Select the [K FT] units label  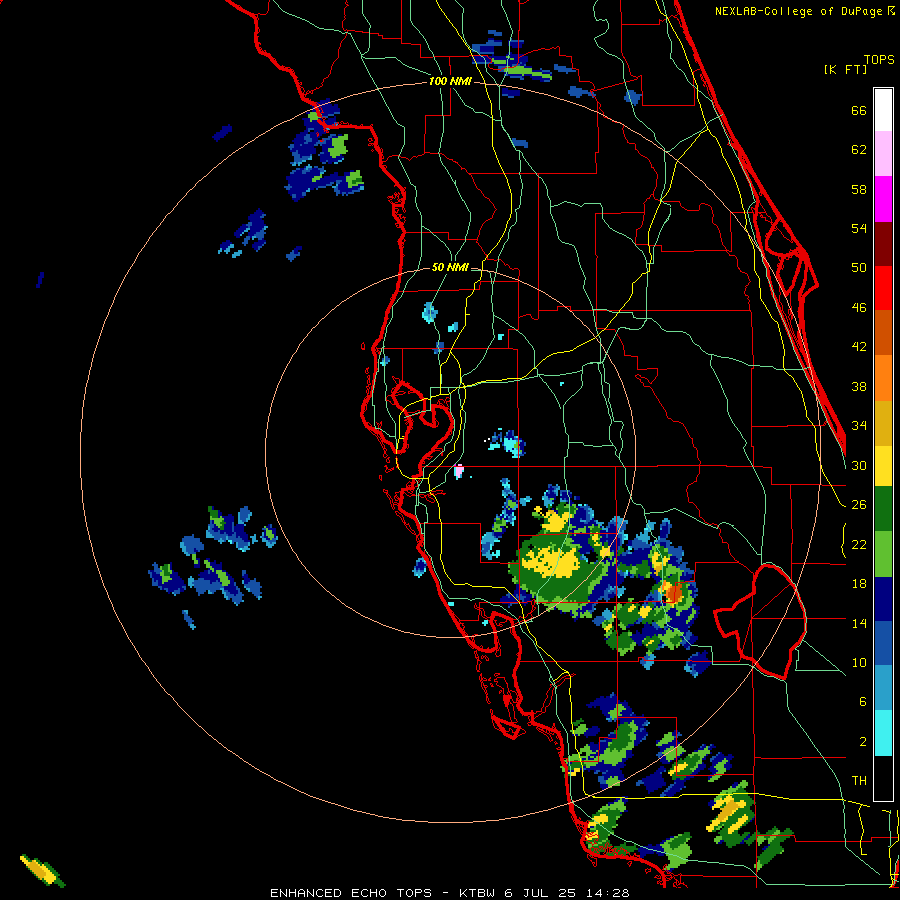[845, 69]
